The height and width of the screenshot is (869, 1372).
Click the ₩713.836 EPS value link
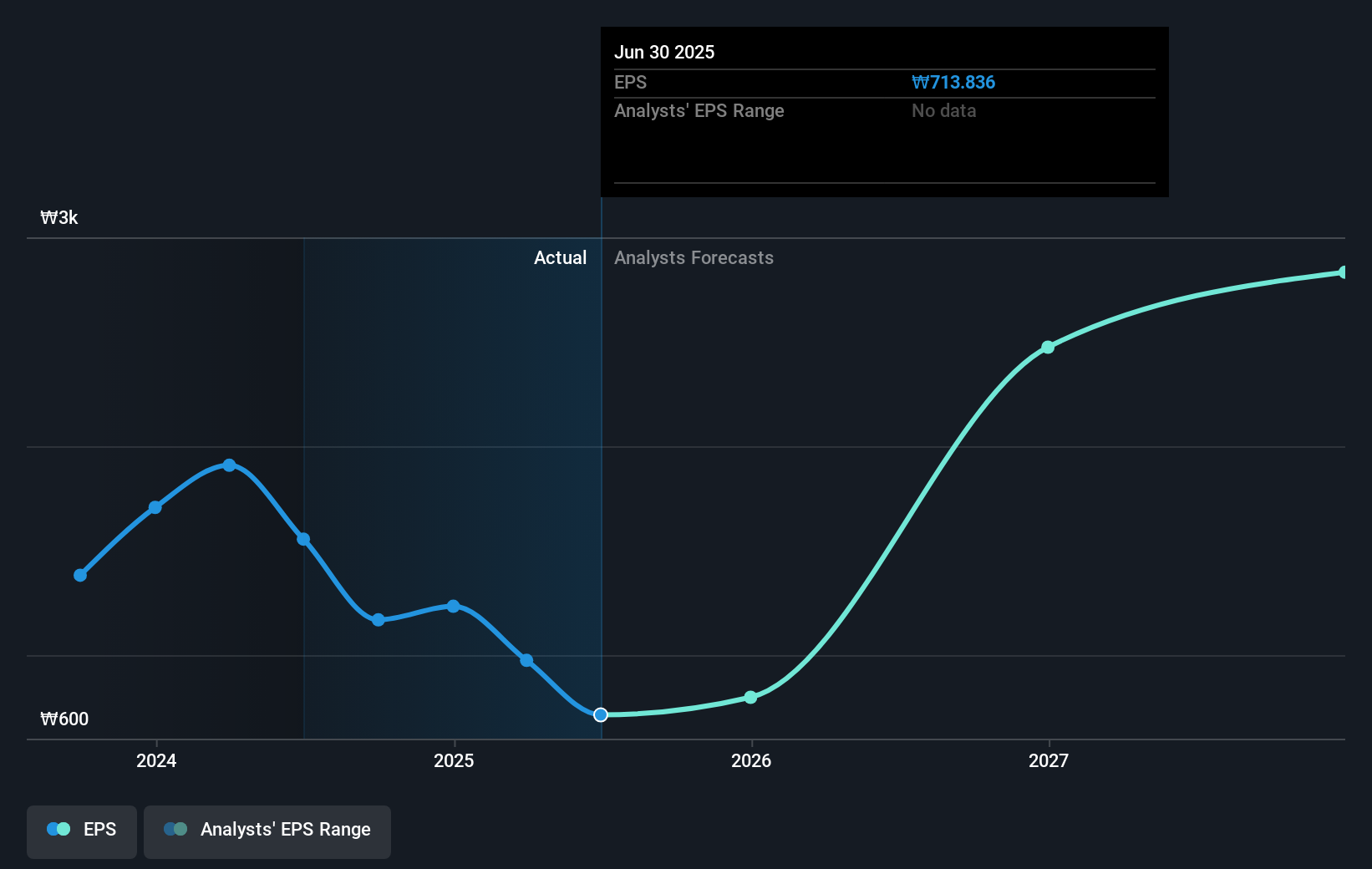click(953, 83)
